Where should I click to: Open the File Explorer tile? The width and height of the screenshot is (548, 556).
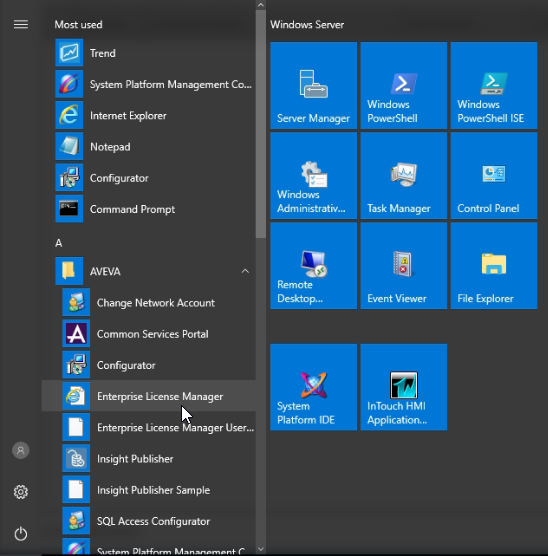[494, 266]
